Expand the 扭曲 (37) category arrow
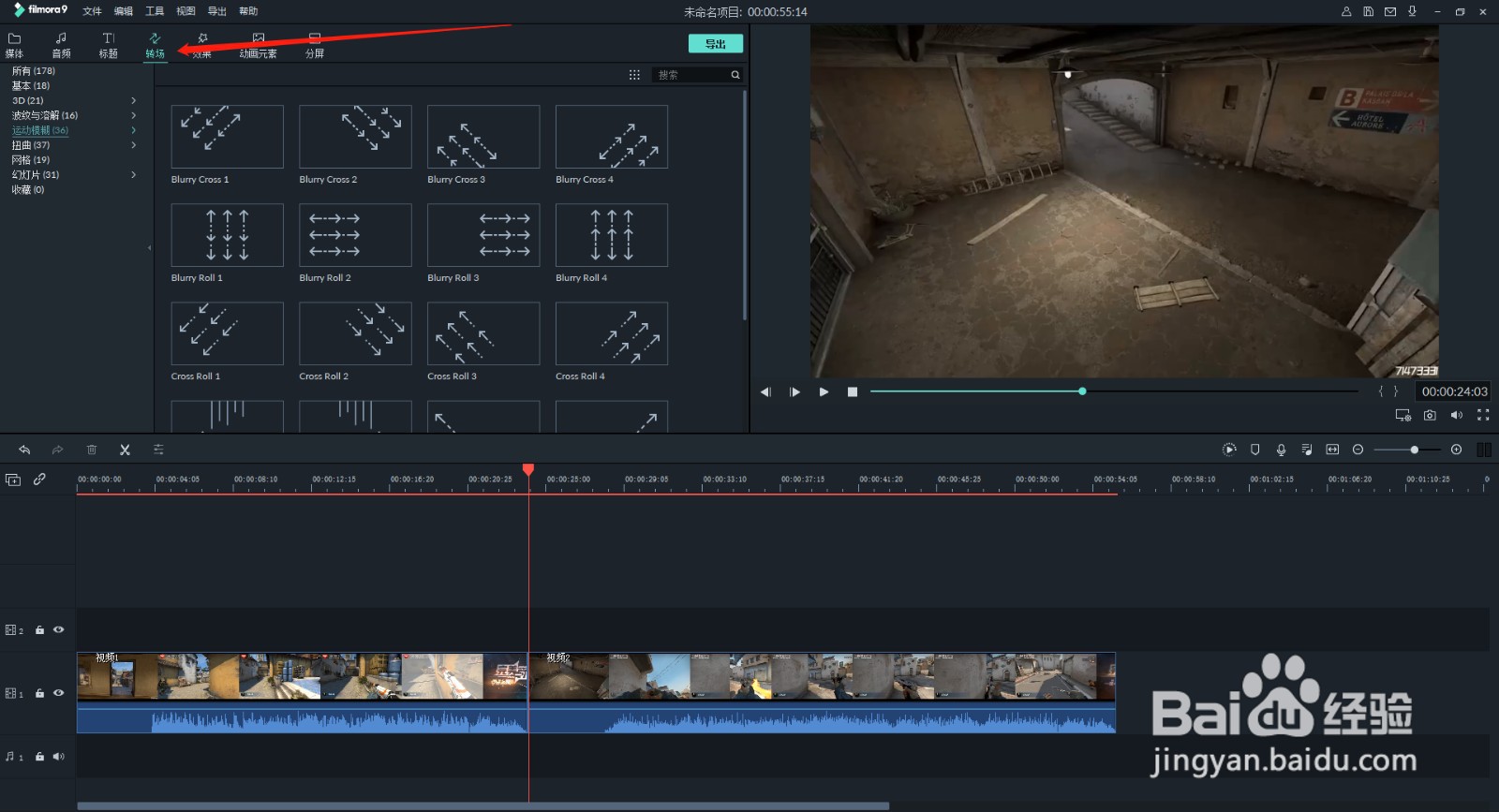 tap(133, 145)
